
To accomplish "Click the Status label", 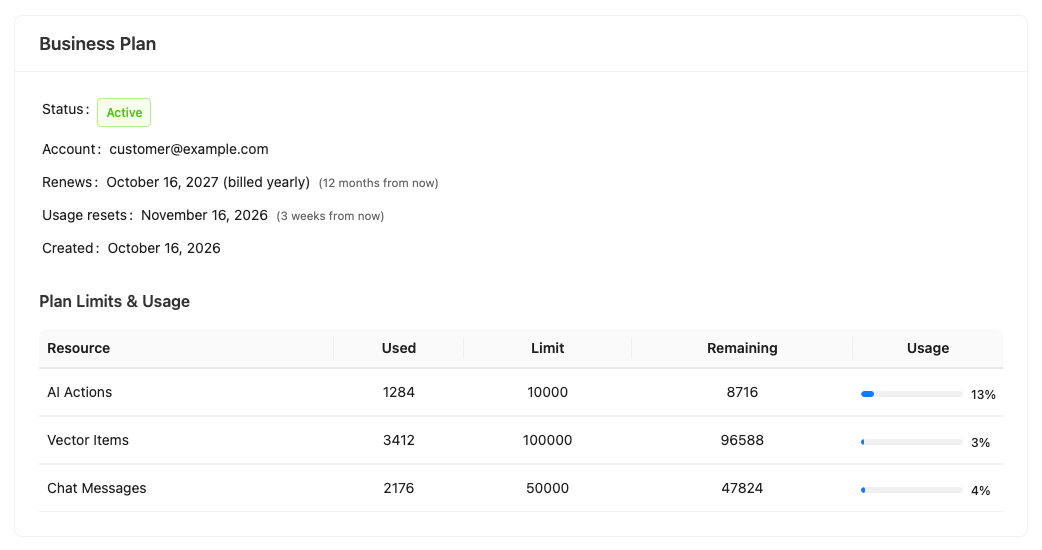I will [65, 109].
